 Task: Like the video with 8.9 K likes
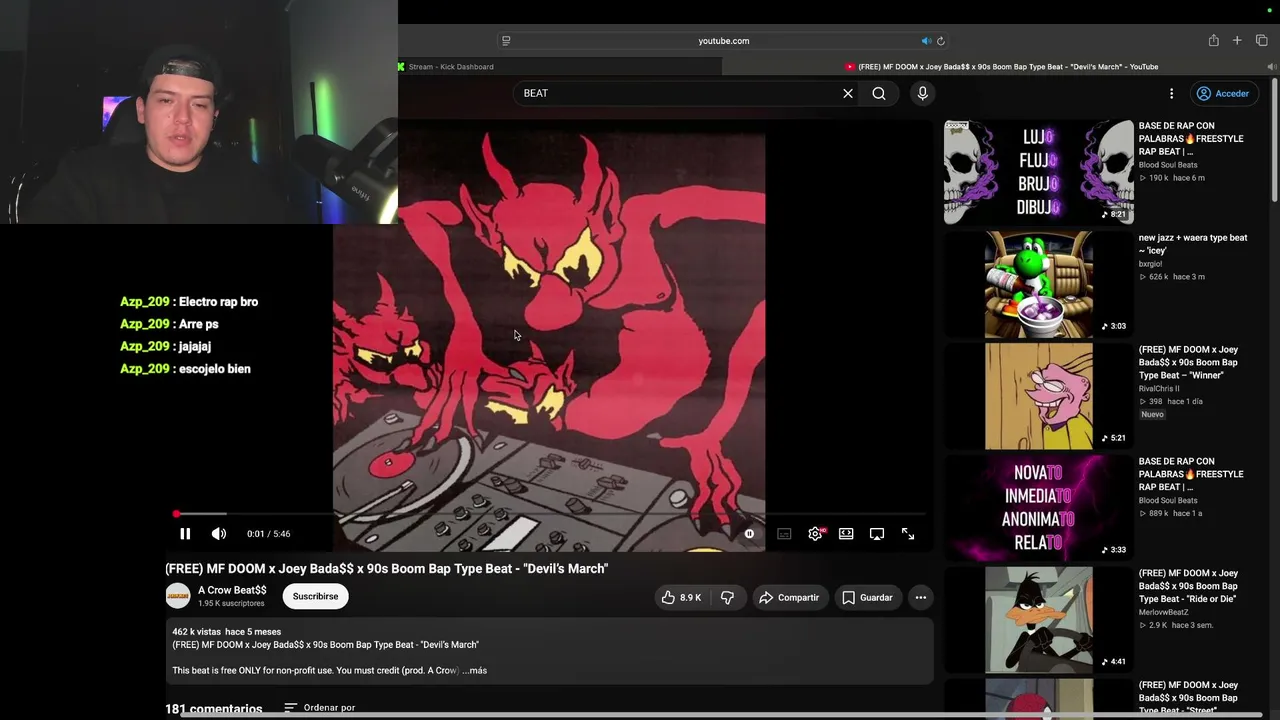(x=681, y=597)
